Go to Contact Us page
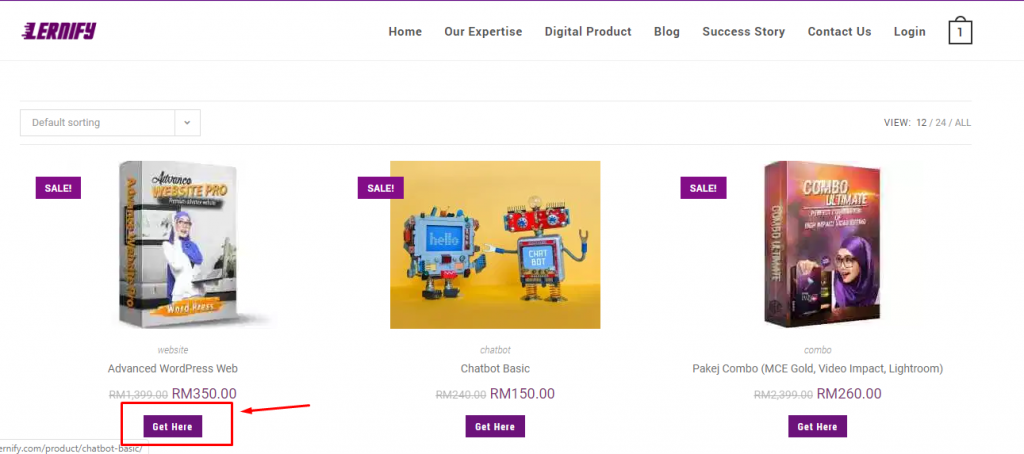The image size is (1024, 454). [839, 32]
